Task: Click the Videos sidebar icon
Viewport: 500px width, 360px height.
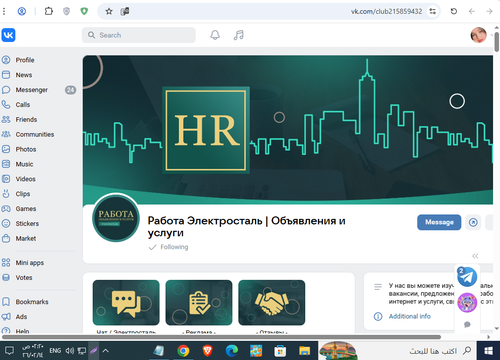Action: coord(6,179)
